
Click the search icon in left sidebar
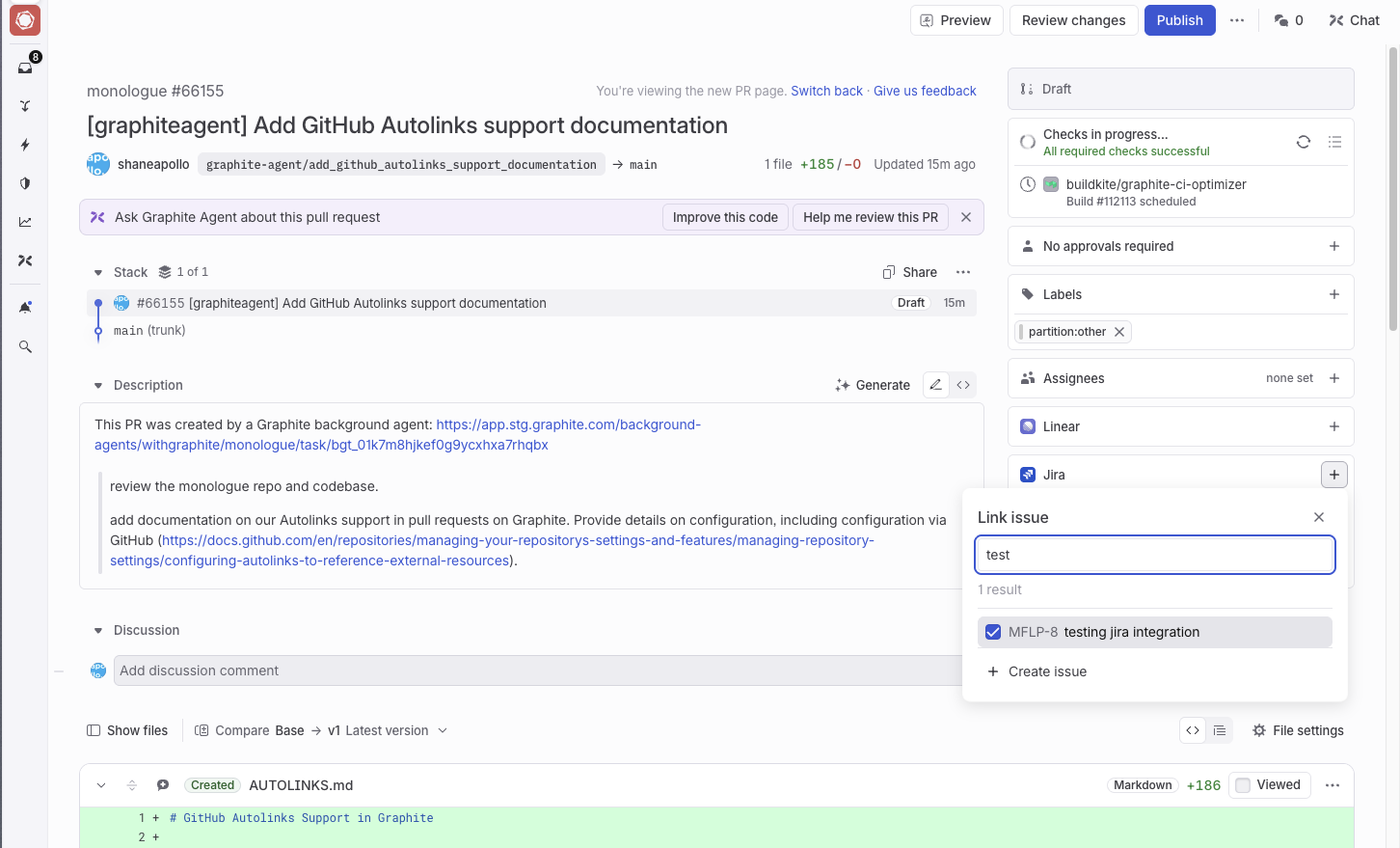click(25, 346)
